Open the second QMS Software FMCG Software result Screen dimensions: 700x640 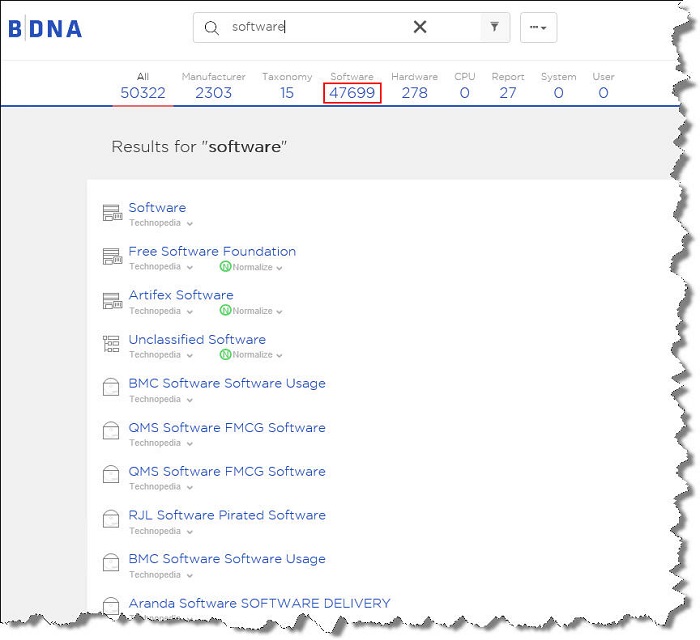click(x=227, y=471)
